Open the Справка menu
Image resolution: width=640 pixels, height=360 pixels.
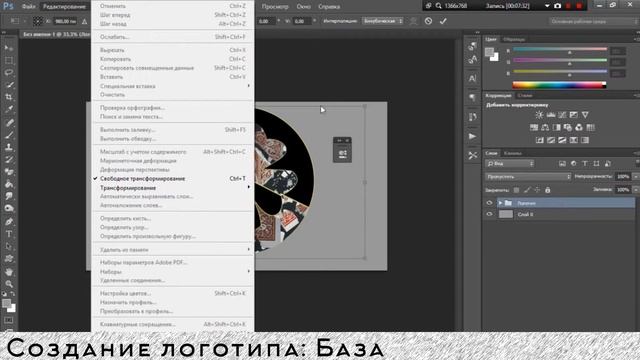tap(329, 7)
